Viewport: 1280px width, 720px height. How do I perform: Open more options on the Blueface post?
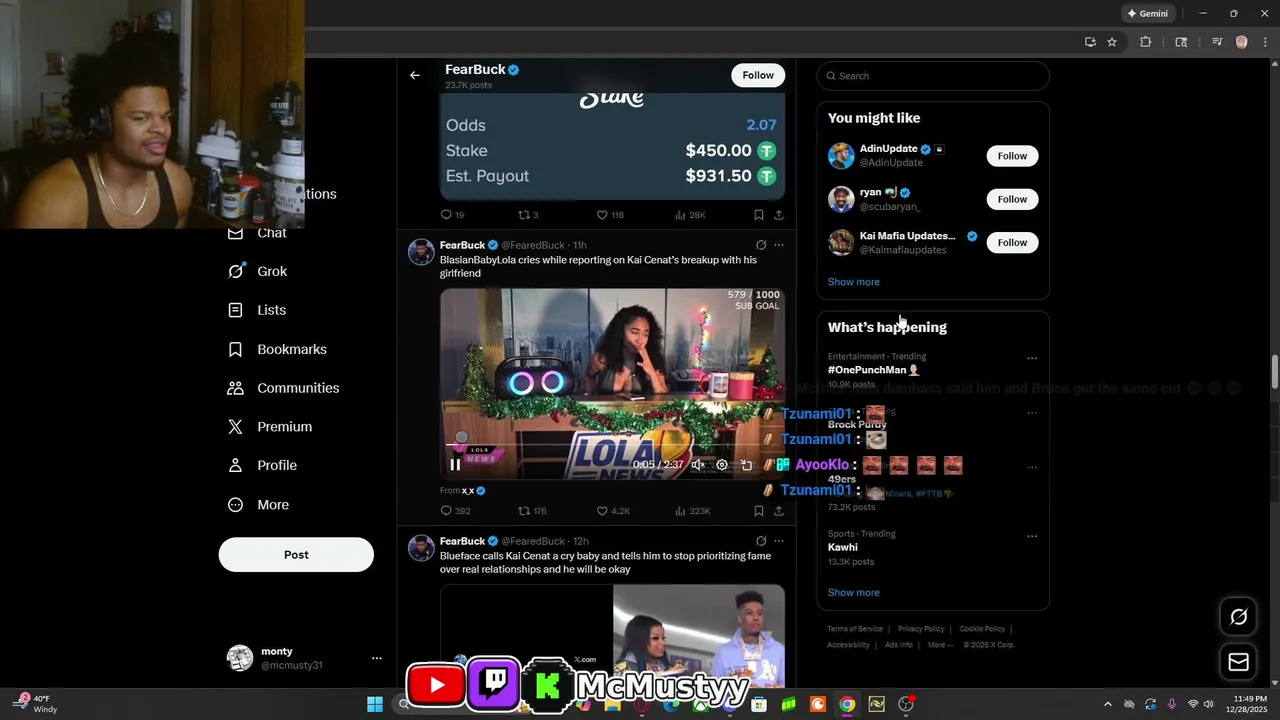[779, 541]
